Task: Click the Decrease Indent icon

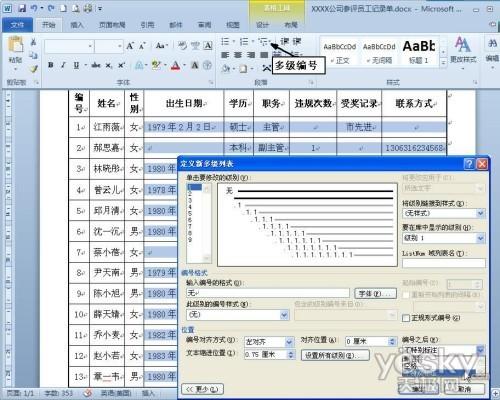Action: click(x=284, y=41)
